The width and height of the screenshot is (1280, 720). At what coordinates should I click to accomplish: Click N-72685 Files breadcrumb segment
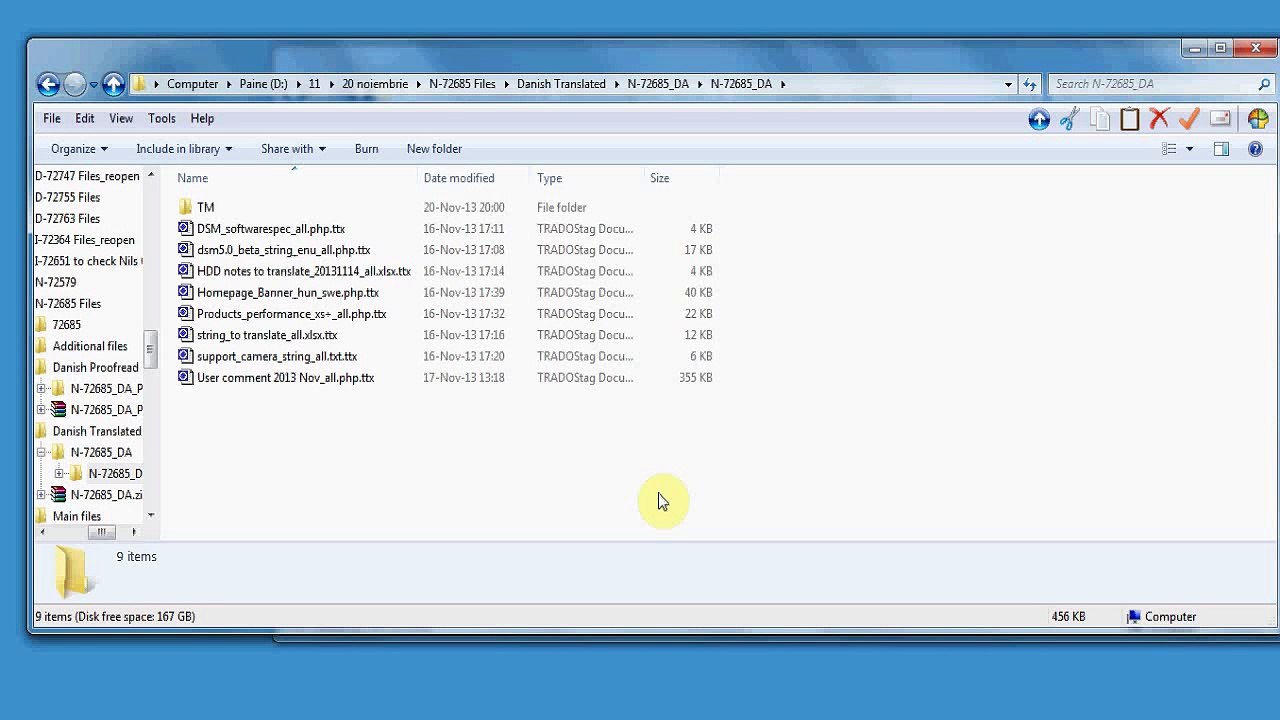tap(462, 84)
